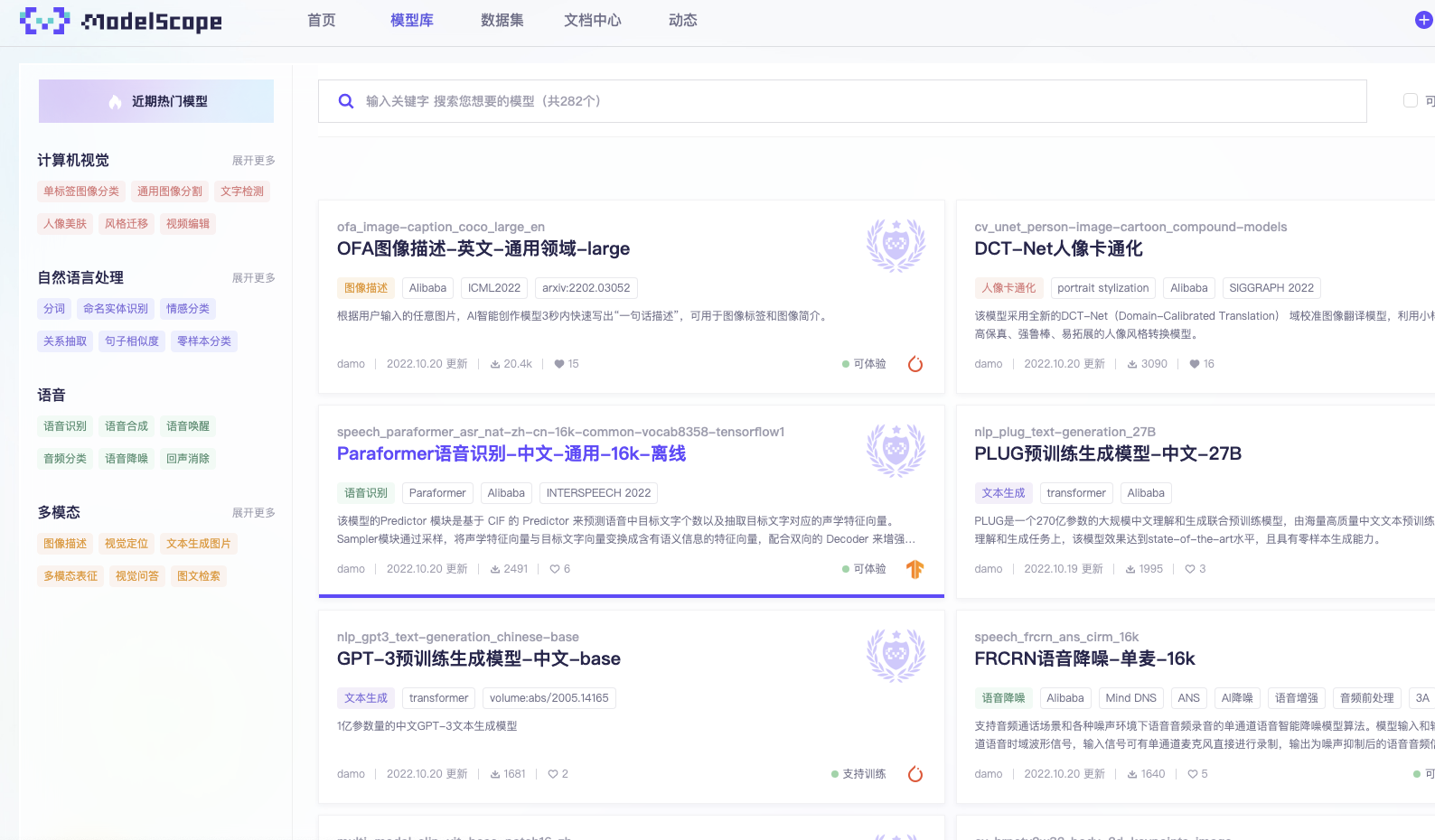Open the 模型库 nav tab
Image resolution: width=1435 pixels, height=840 pixels.
[412, 20]
